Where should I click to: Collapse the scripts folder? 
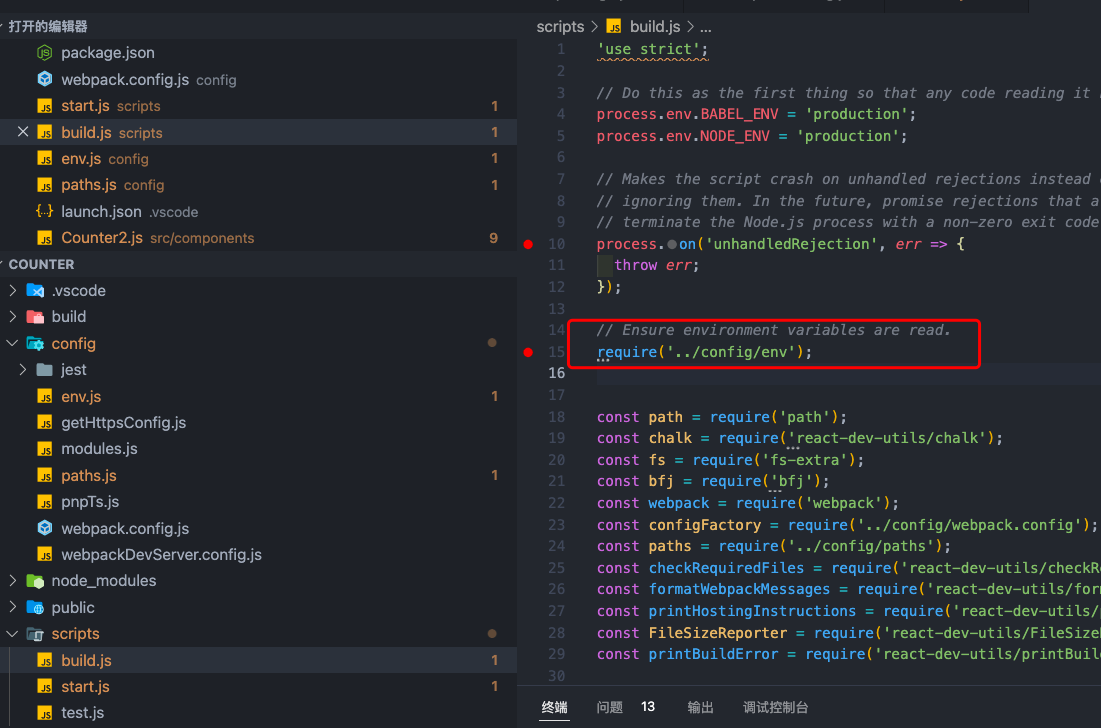[12, 633]
